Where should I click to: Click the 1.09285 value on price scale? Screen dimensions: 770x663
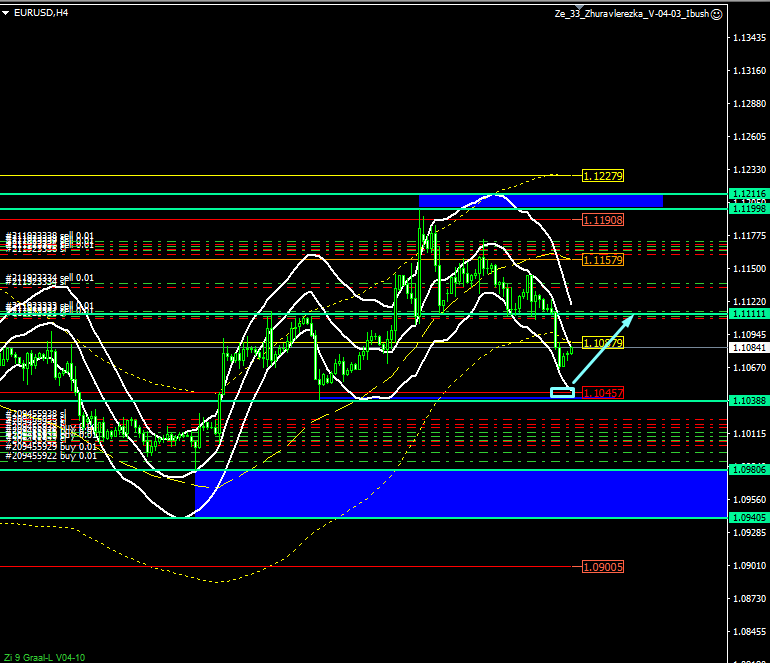[x=749, y=532]
